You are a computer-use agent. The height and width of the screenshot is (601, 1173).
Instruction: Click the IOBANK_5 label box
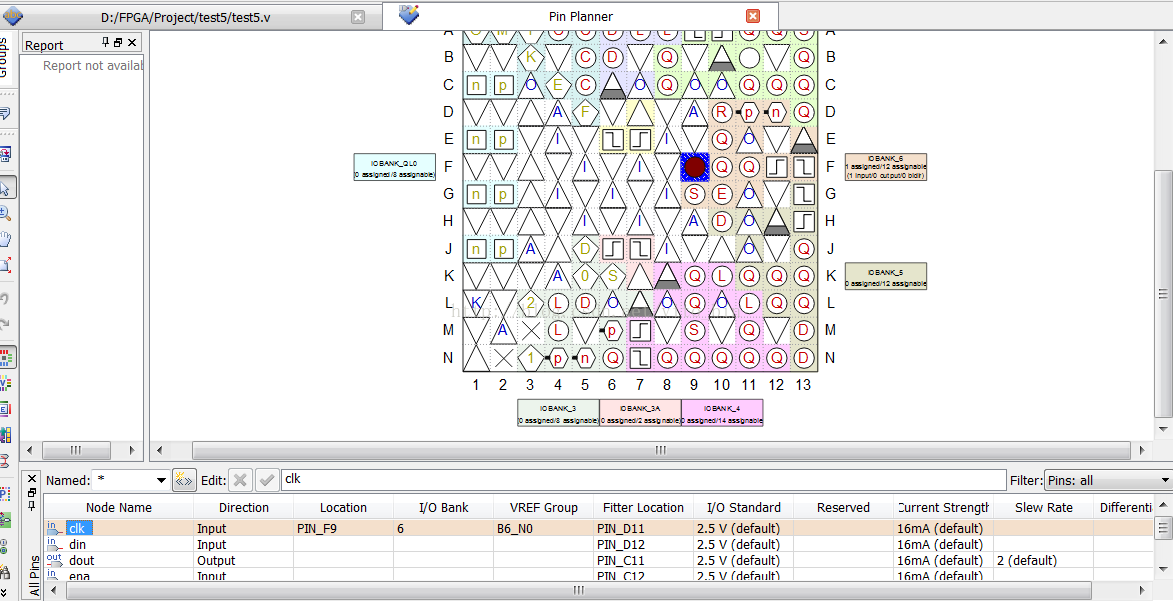click(x=886, y=275)
